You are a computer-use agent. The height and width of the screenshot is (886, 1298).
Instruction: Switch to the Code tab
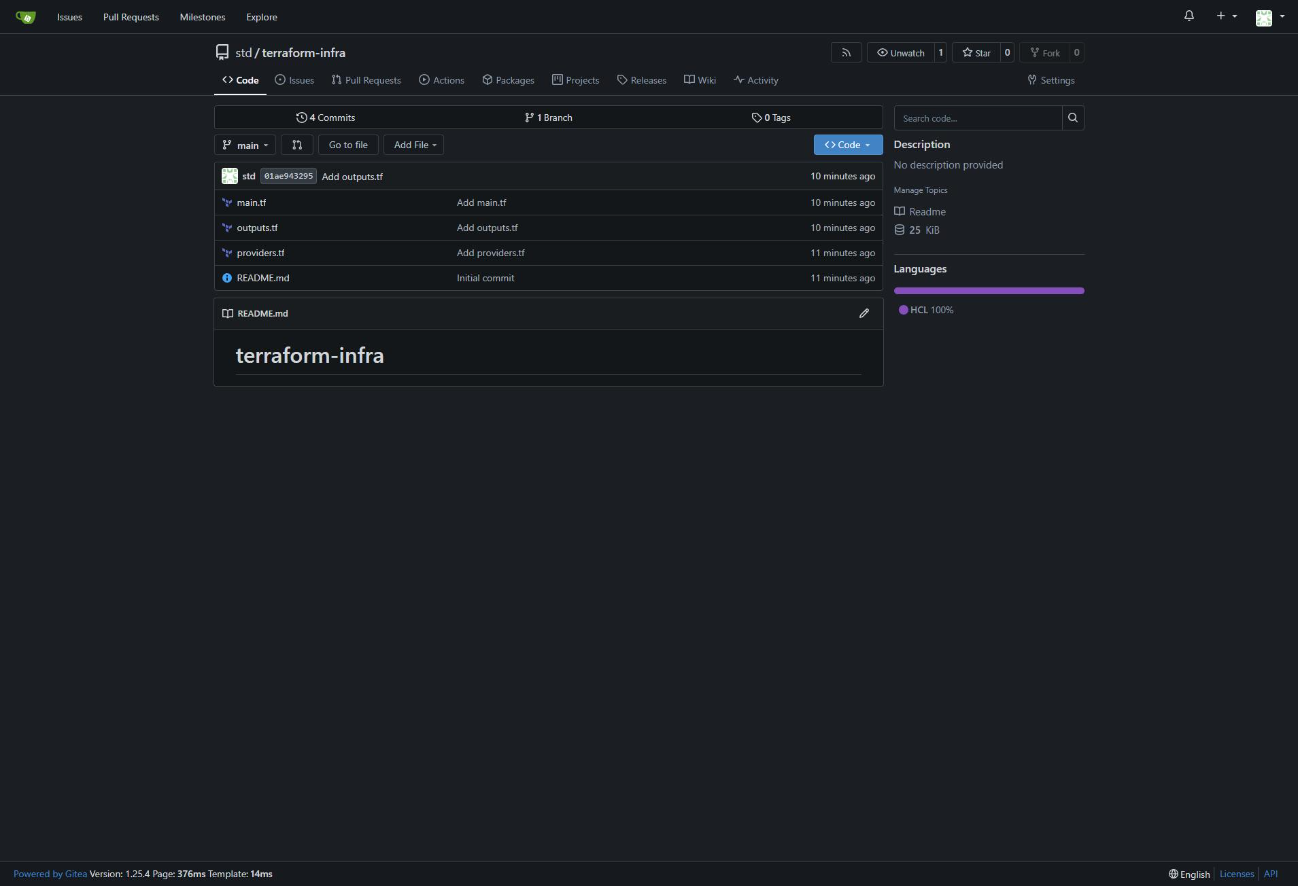pyautogui.click(x=240, y=80)
